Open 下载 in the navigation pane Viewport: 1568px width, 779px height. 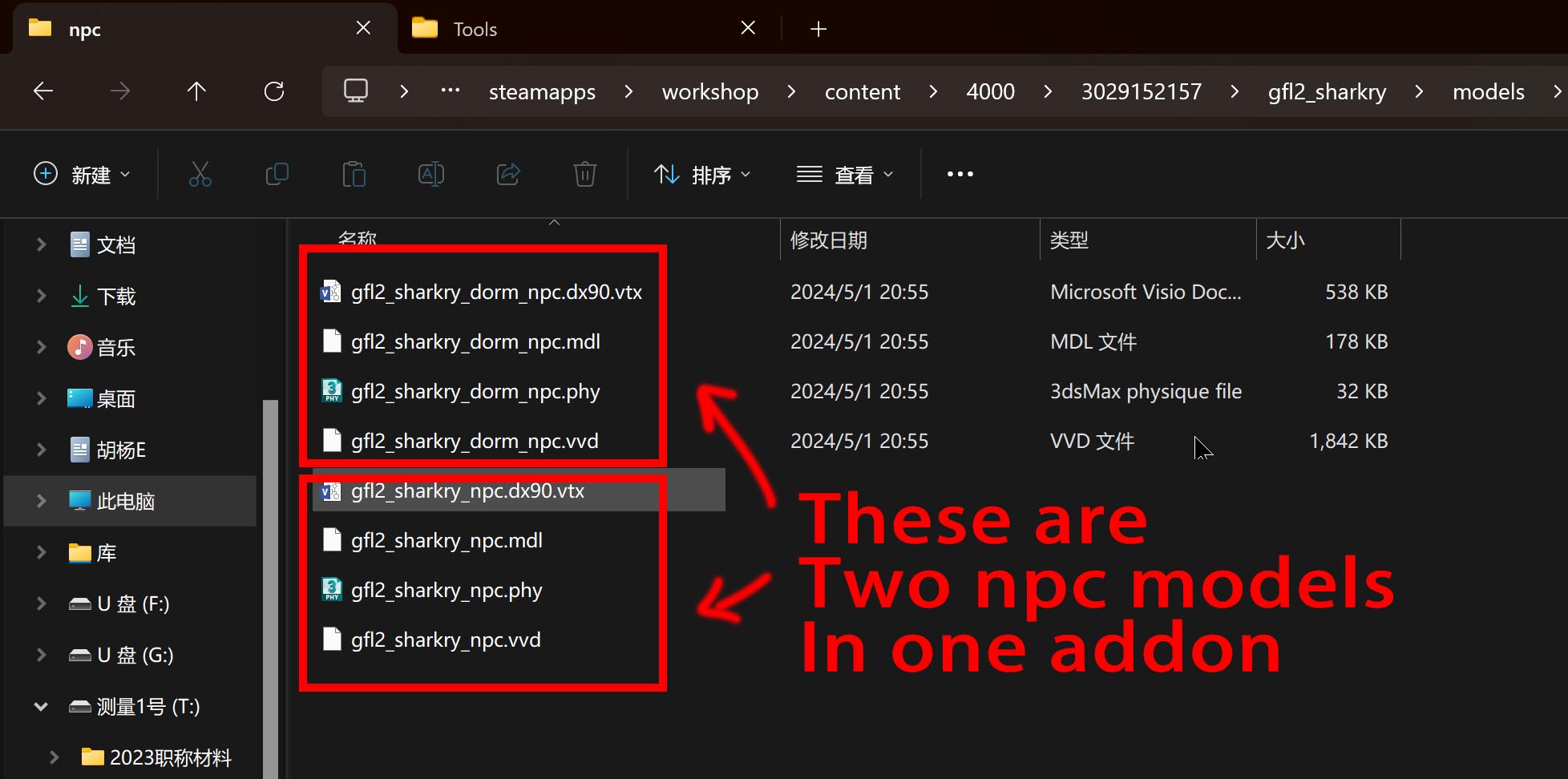(x=115, y=296)
